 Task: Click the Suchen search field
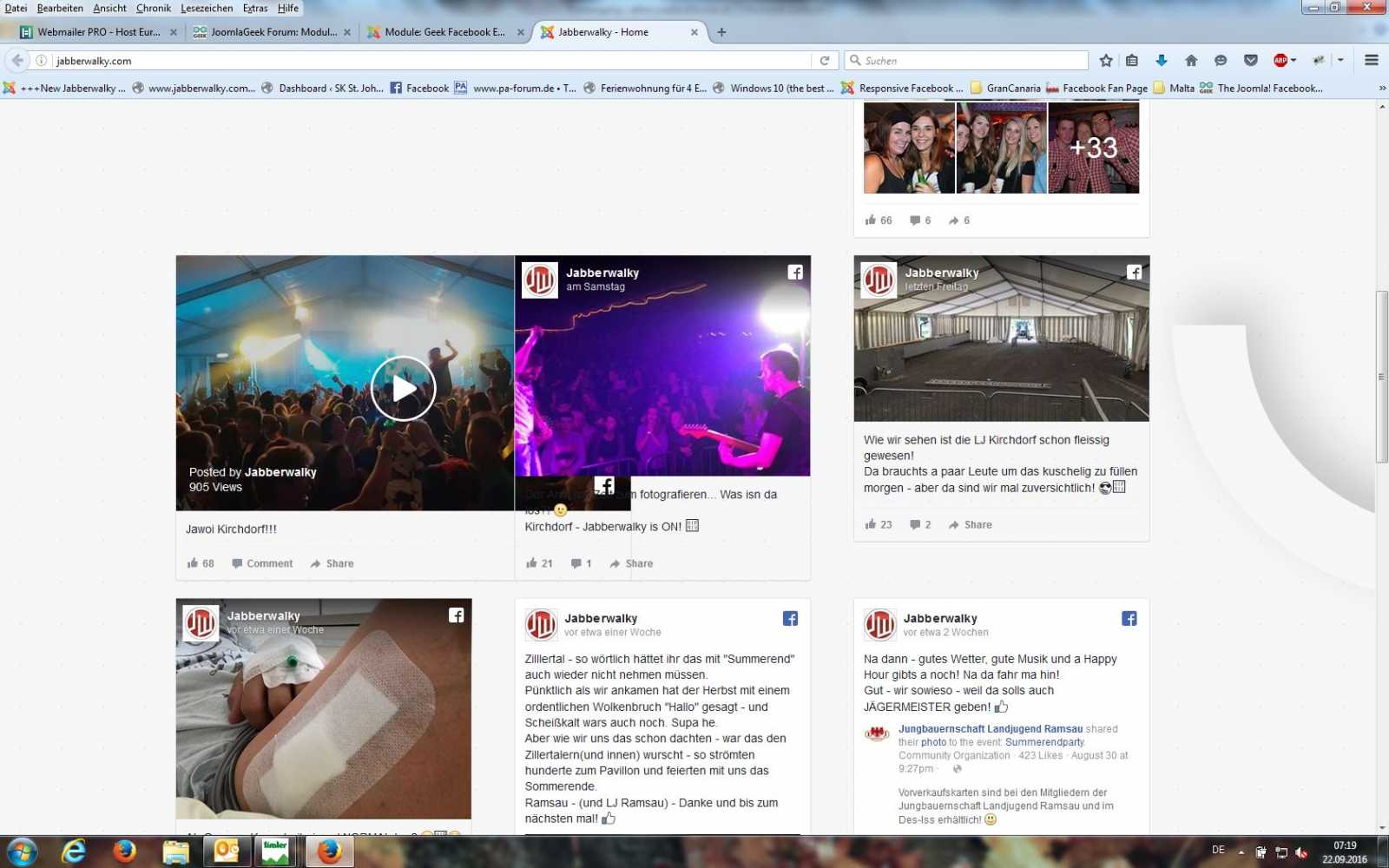point(966,61)
